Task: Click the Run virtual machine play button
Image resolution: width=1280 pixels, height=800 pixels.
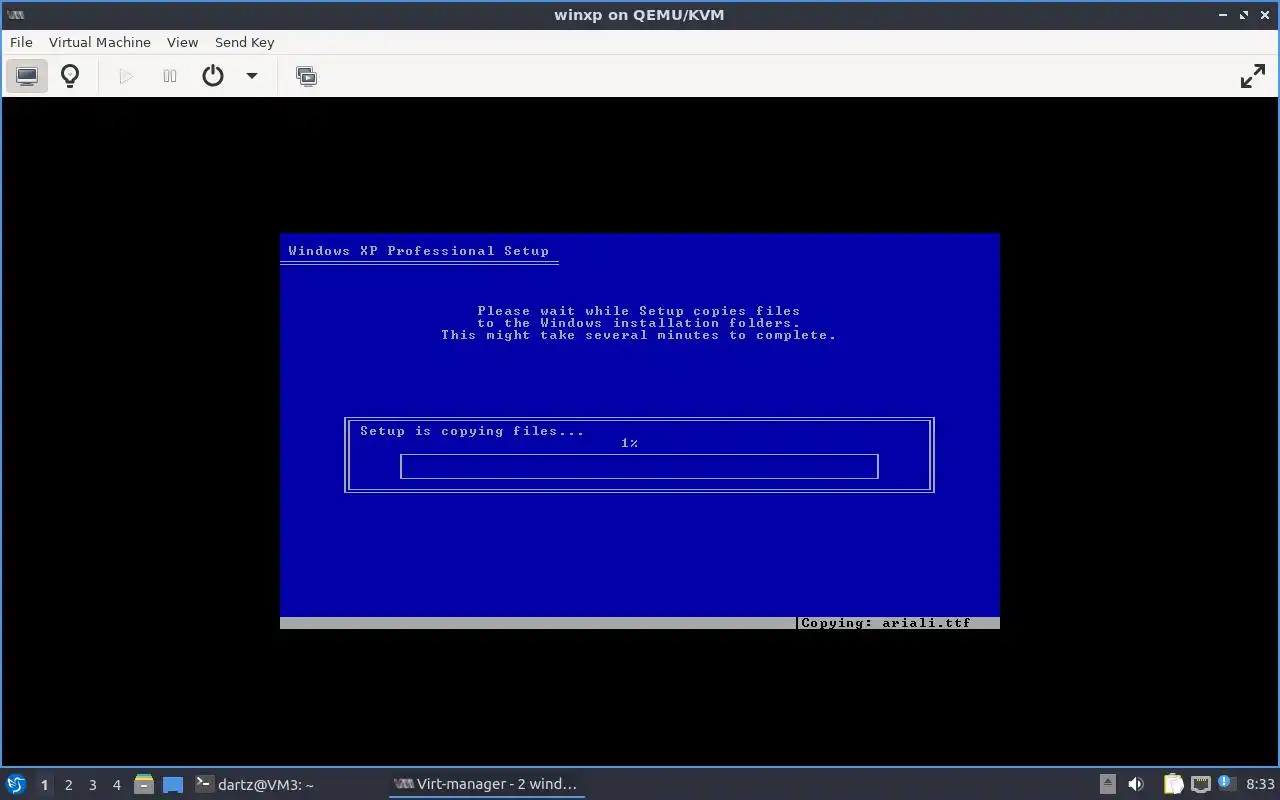Action: (126, 76)
